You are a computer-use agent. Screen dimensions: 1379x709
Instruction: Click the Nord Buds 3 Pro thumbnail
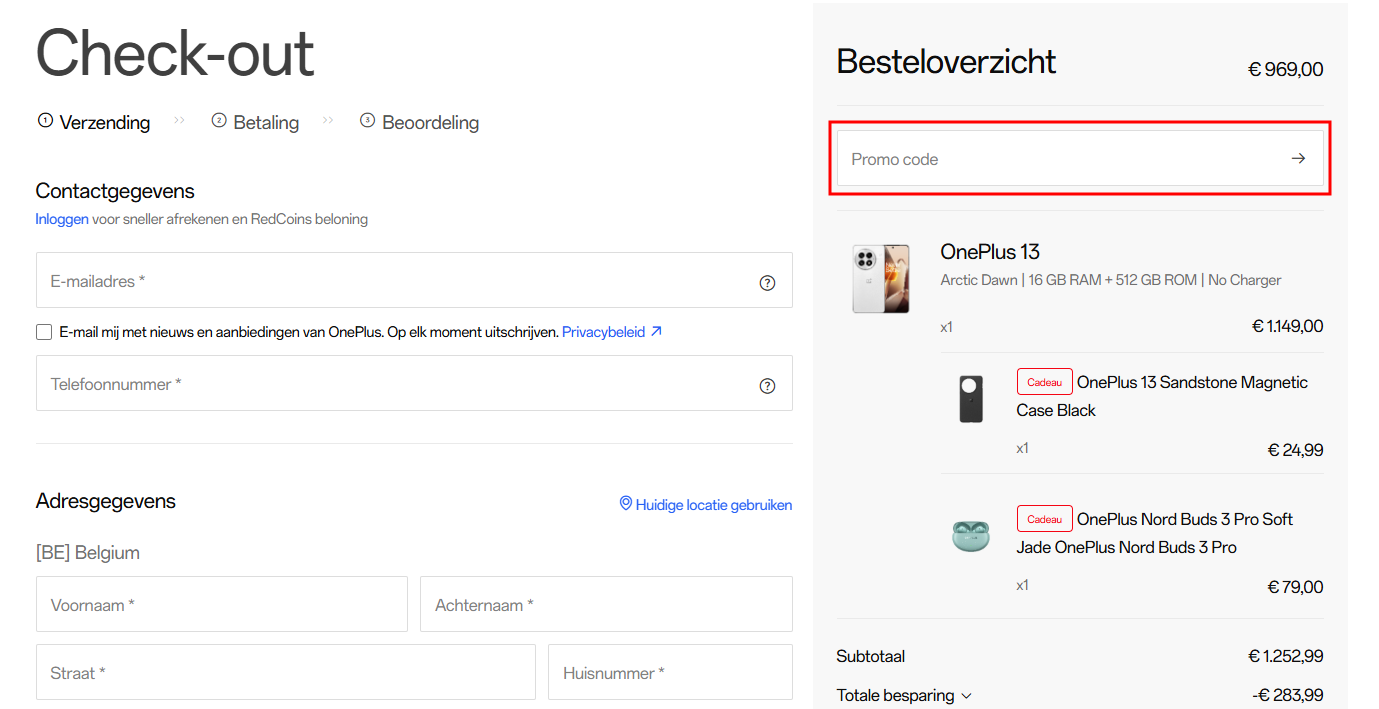[x=970, y=536]
